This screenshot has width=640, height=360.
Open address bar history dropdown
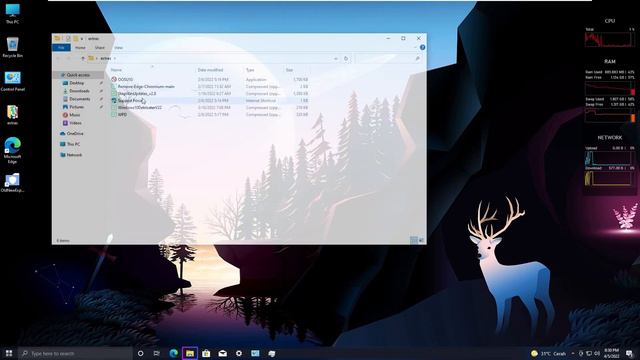[336, 59]
